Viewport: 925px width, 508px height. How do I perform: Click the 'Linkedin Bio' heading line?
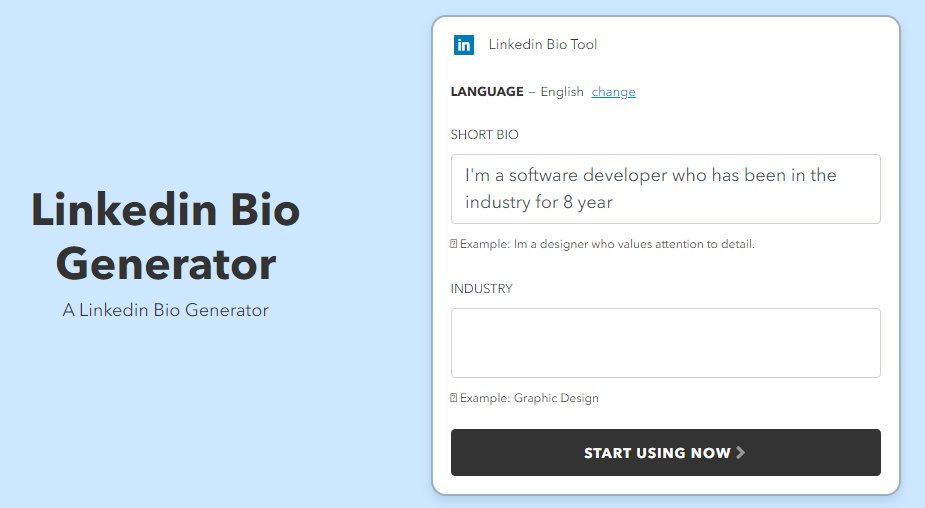pos(166,211)
